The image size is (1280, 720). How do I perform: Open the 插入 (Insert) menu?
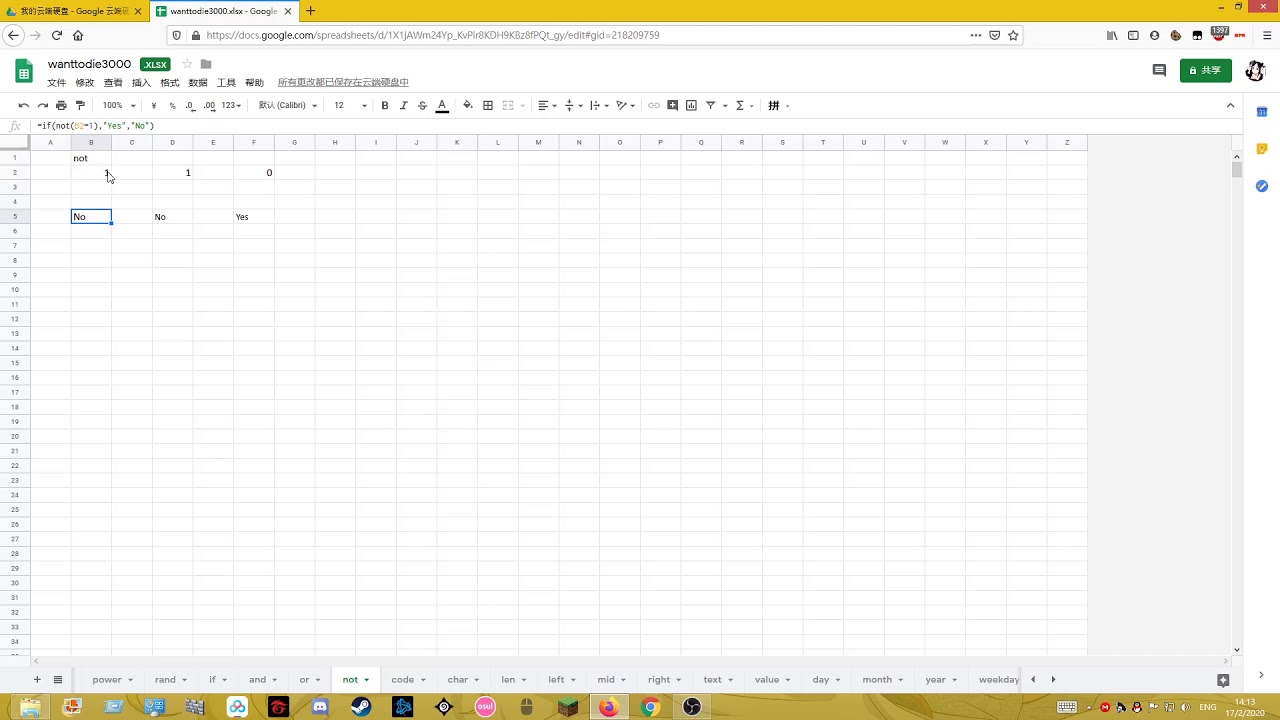141,82
